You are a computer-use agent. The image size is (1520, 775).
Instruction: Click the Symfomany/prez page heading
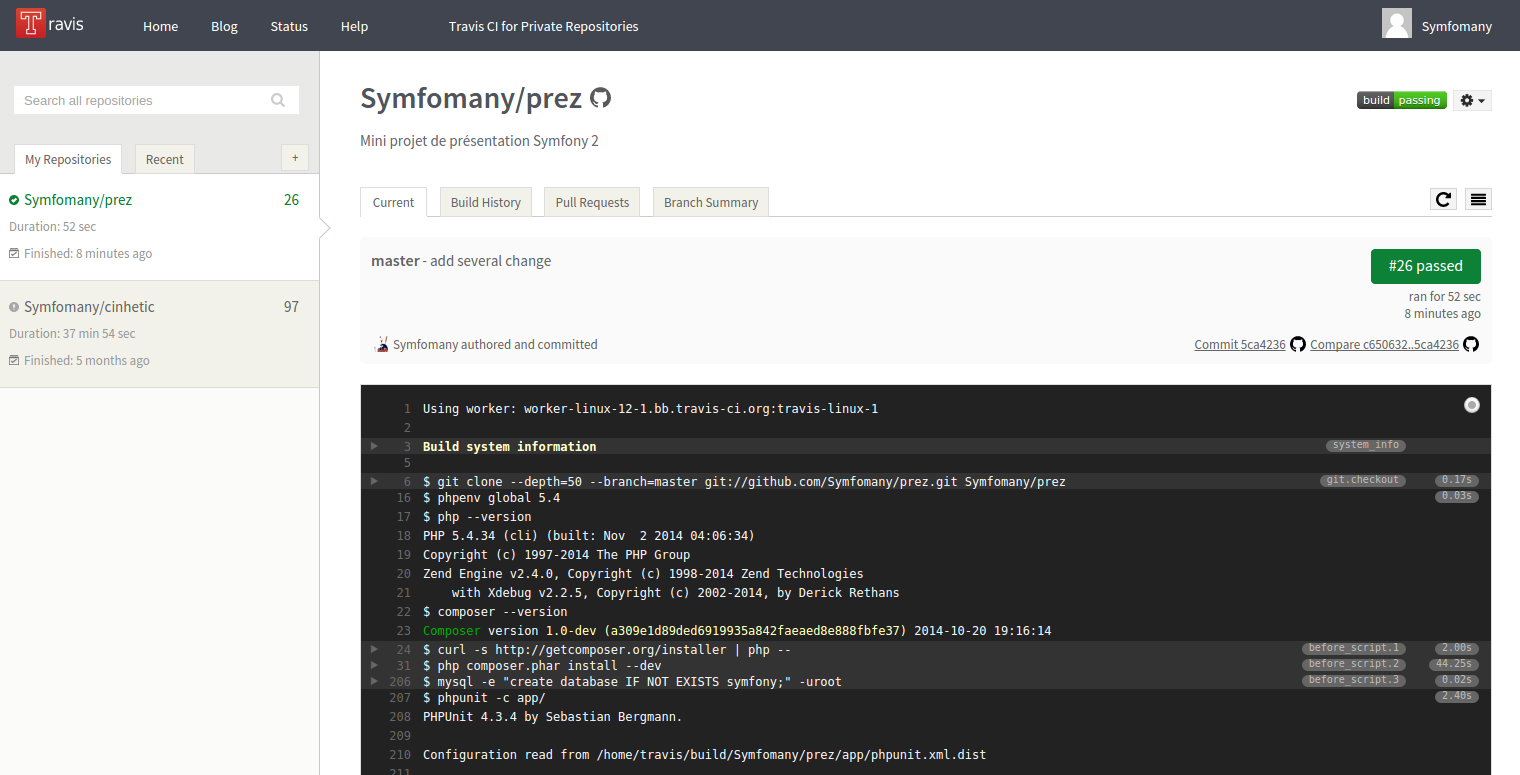pyautogui.click(x=471, y=98)
